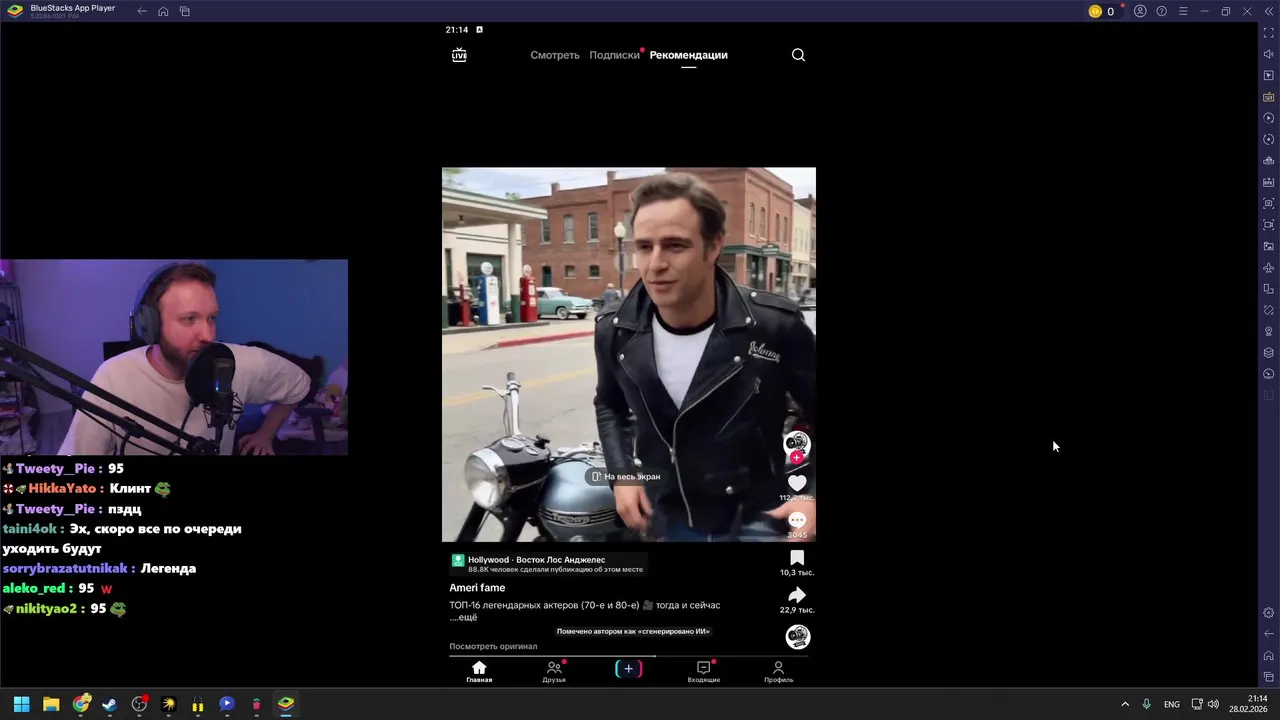The image size is (1280, 720).
Task: Tap the create plus button
Action: 629,669
